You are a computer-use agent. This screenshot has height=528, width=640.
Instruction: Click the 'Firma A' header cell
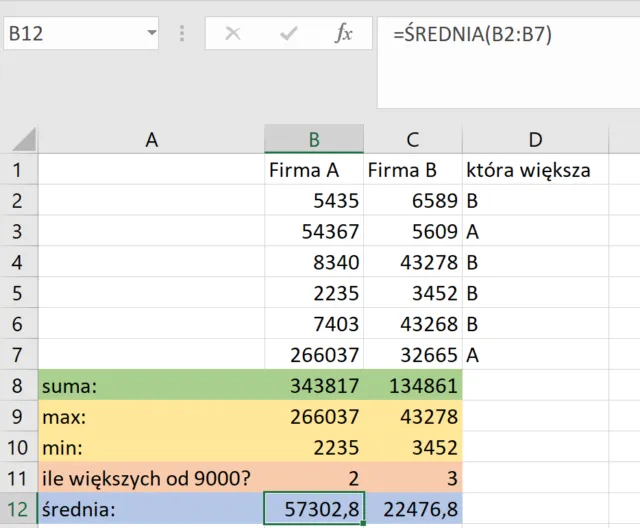[314, 170]
